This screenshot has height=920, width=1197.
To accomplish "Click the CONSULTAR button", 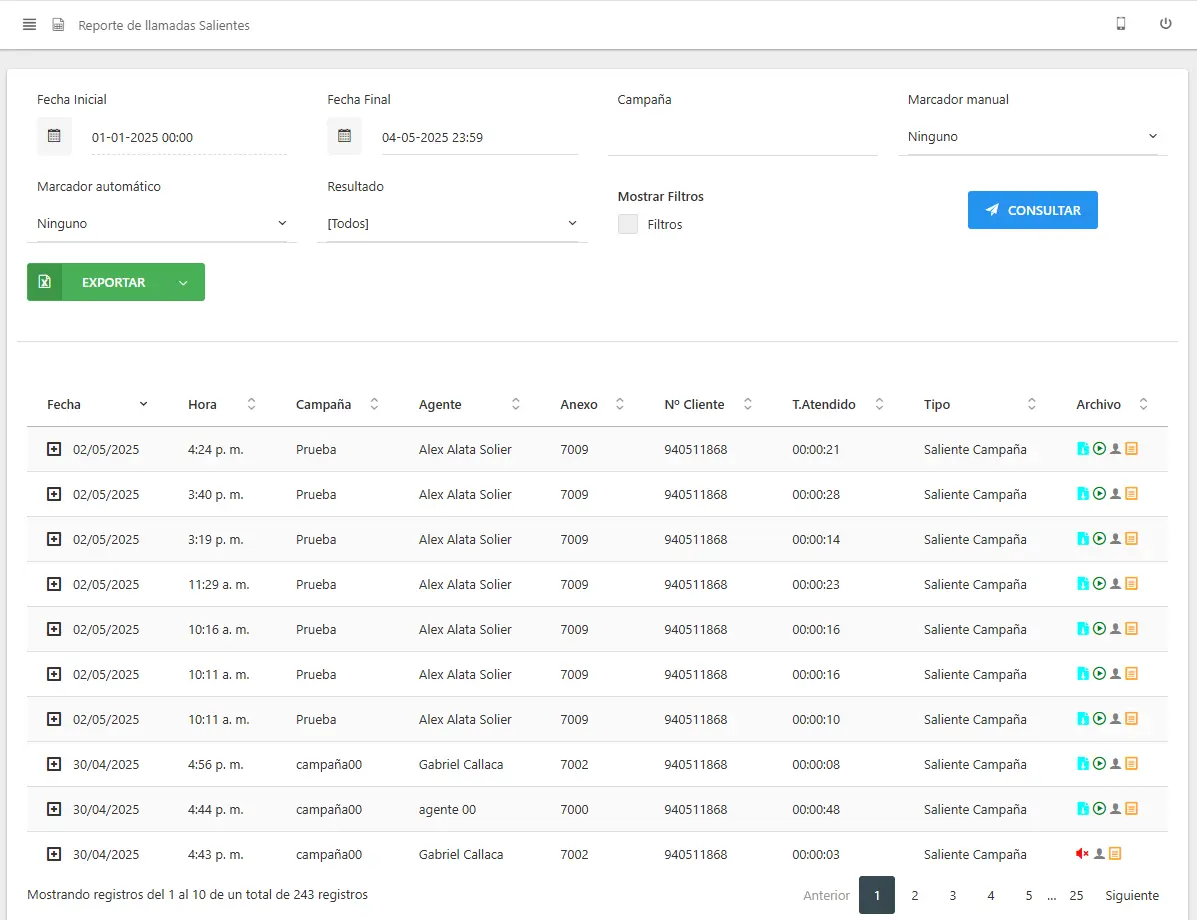I will pyautogui.click(x=1032, y=210).
